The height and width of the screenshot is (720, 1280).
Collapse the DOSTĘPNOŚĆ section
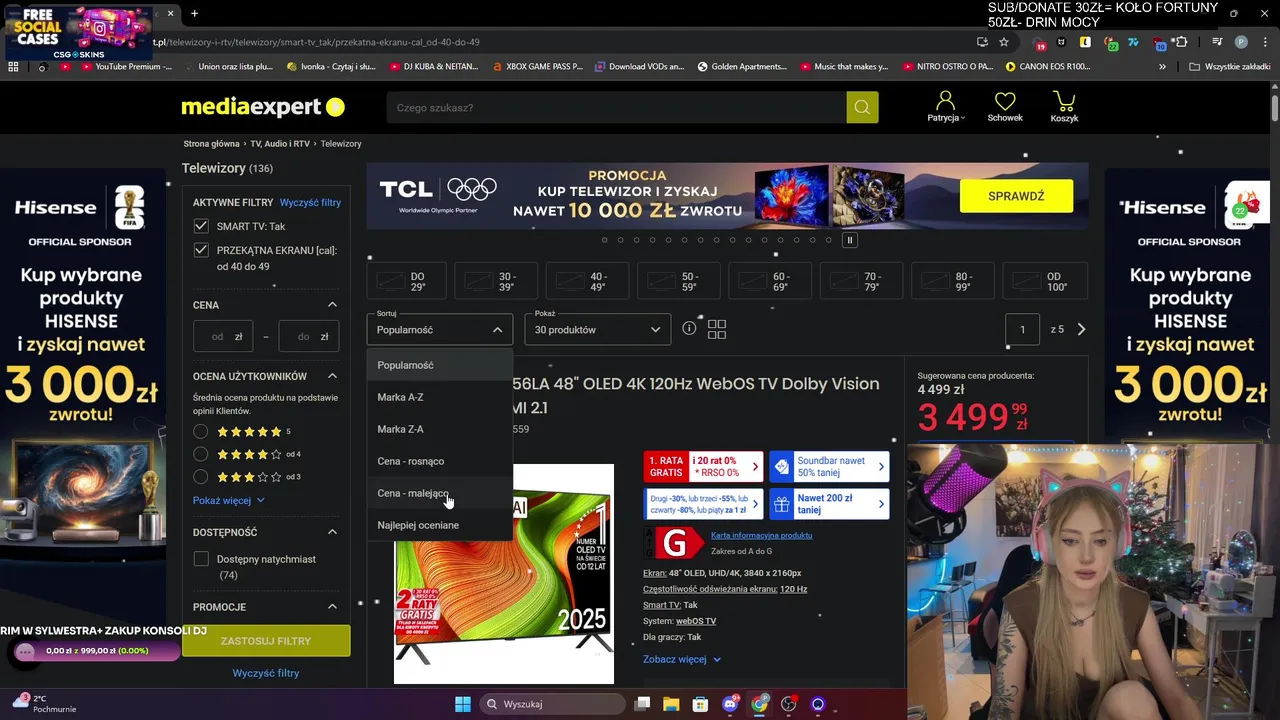(x=332, y=532)
